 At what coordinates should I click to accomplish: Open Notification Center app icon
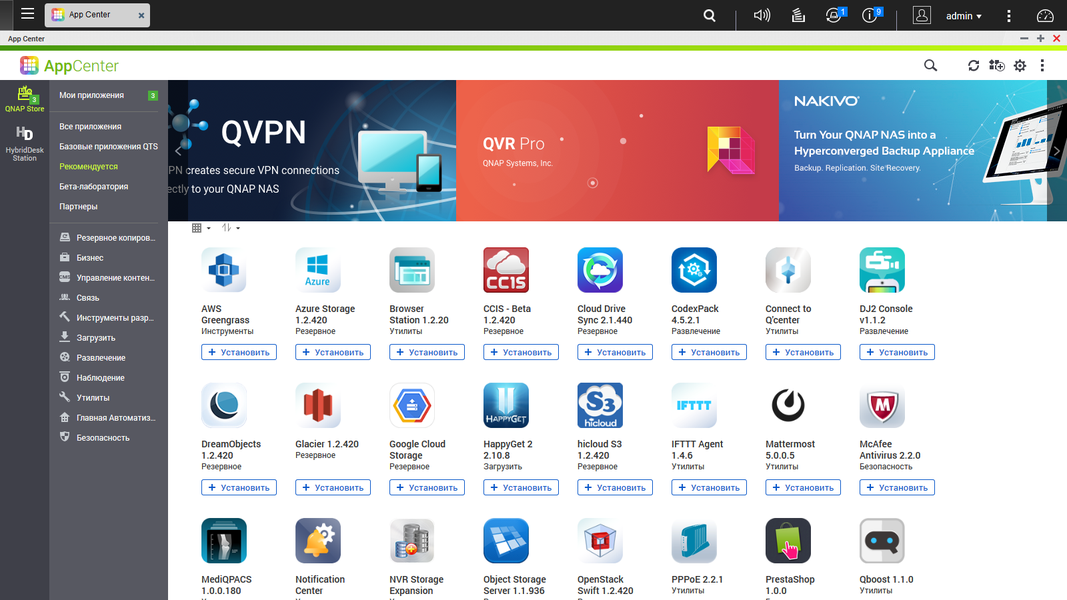[x=318, y=541]
